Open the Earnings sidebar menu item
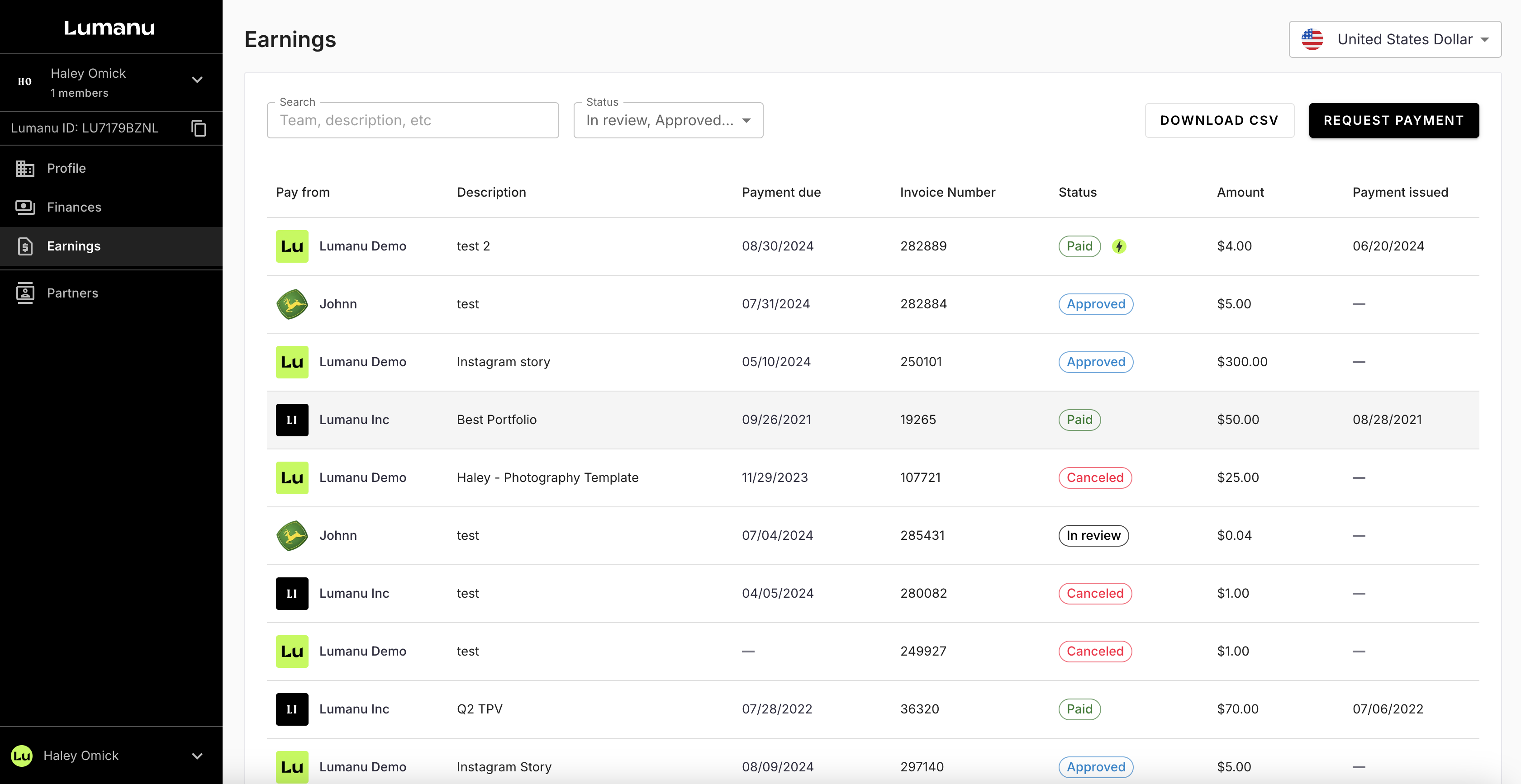The width and height of the screenshot is (1521, 784). [x=74, y=246]
